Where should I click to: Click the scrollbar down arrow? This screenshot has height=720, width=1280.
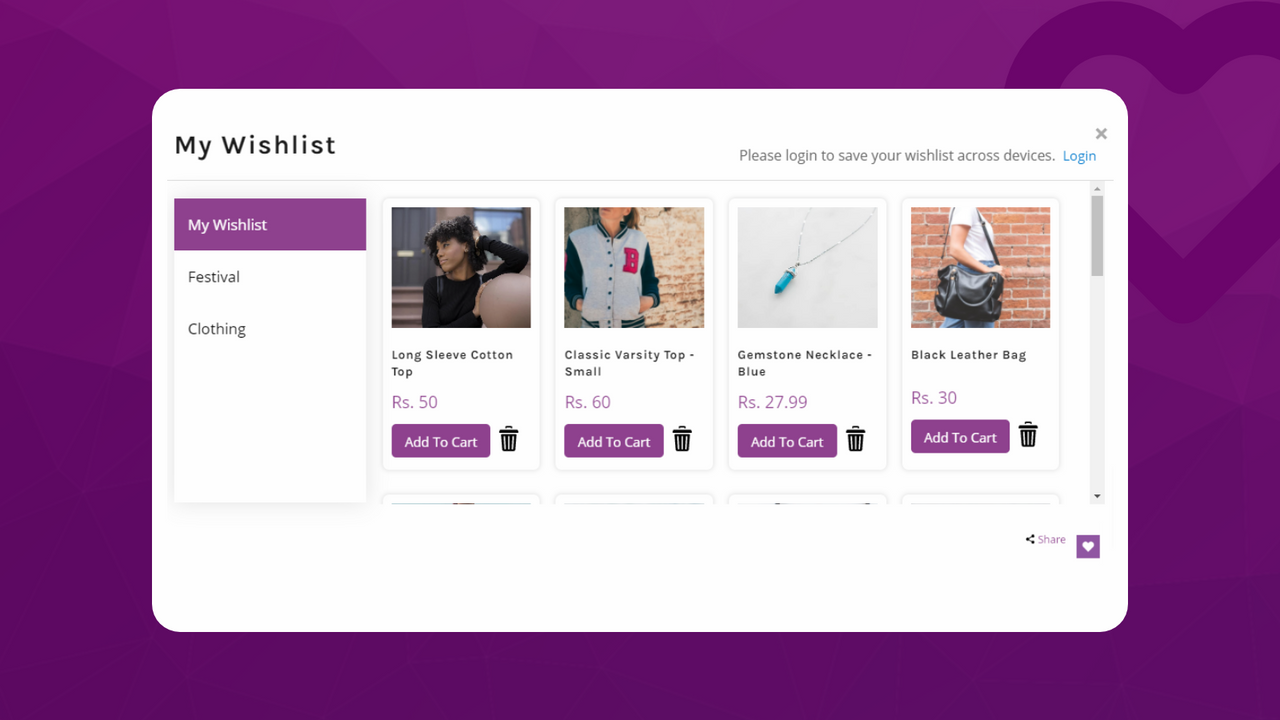tap(1096, 495)
